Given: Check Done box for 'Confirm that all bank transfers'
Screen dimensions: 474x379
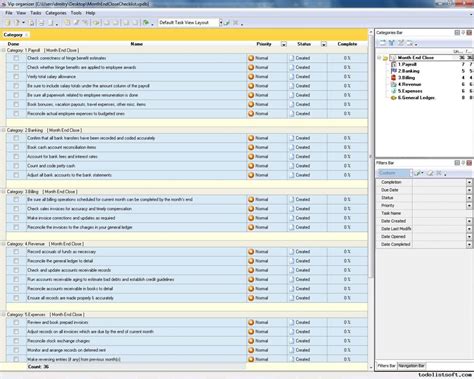Looking at the screenshot, I should pyautogui.click(x=16, y=138).
